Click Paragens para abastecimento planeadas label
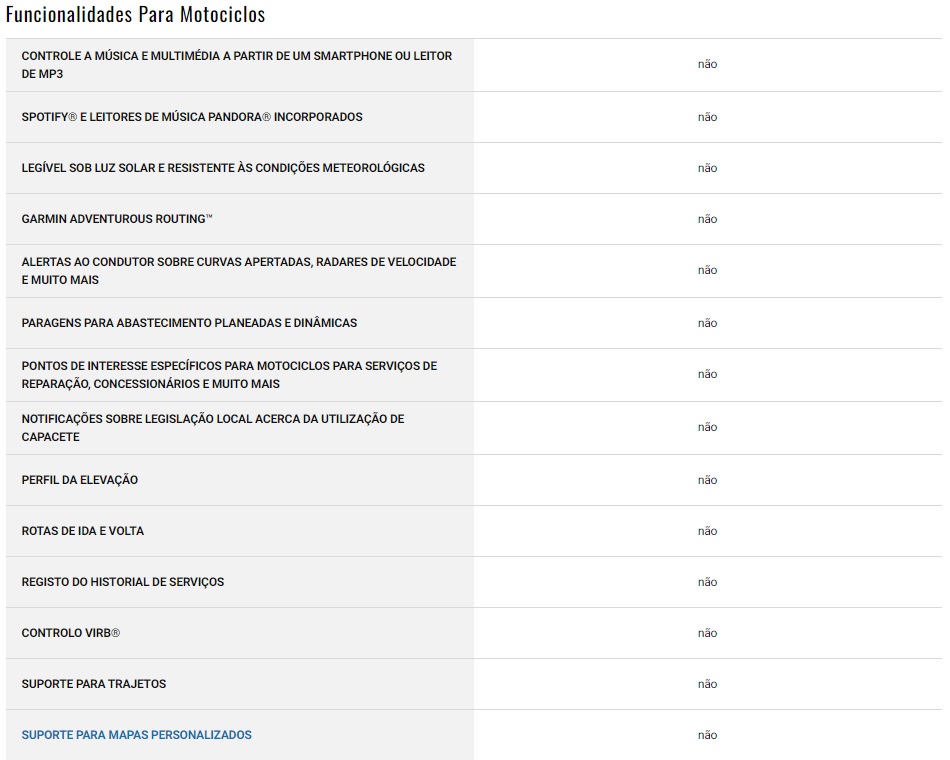The image size is (950, 760). pos(189,323)
